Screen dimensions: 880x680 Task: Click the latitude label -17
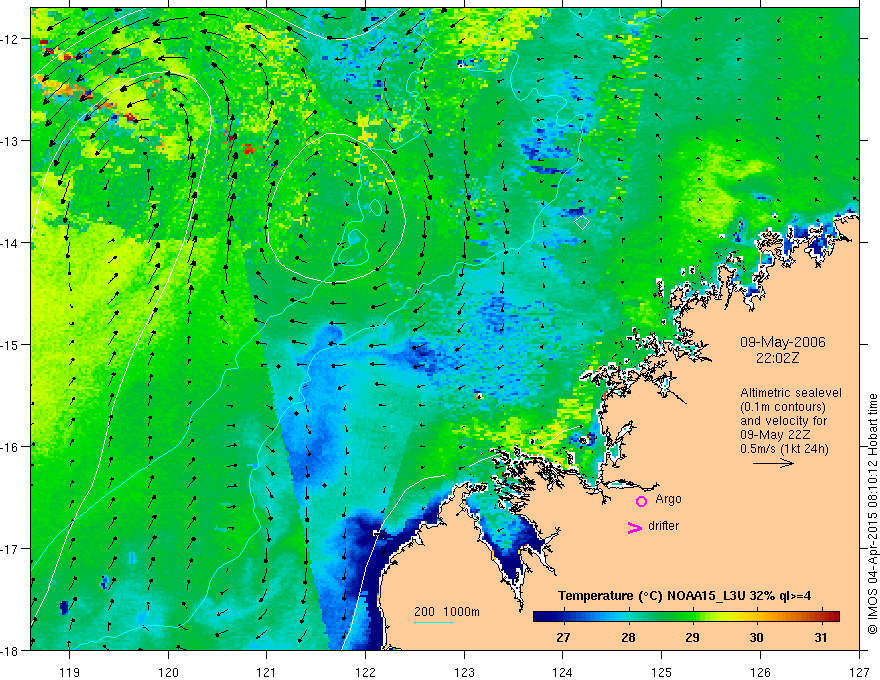11,549
